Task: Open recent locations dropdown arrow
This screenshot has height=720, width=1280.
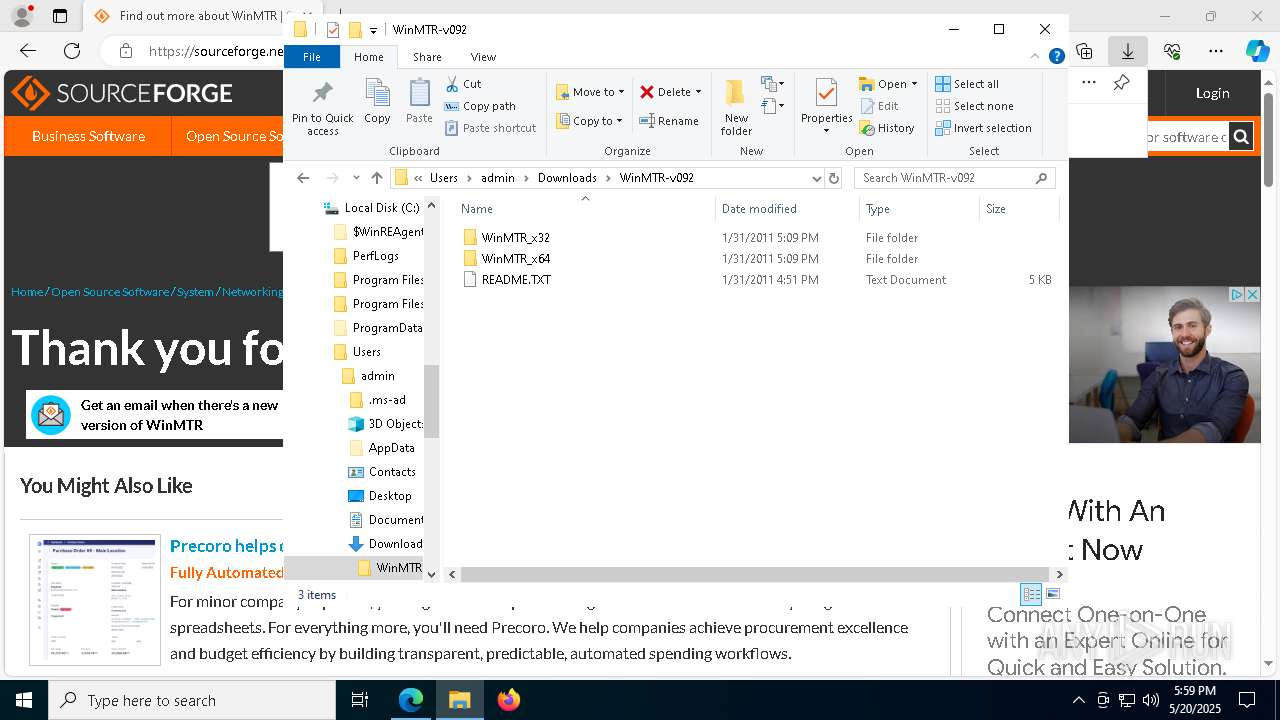Action: pyautogui.click(x=356, y=178)
